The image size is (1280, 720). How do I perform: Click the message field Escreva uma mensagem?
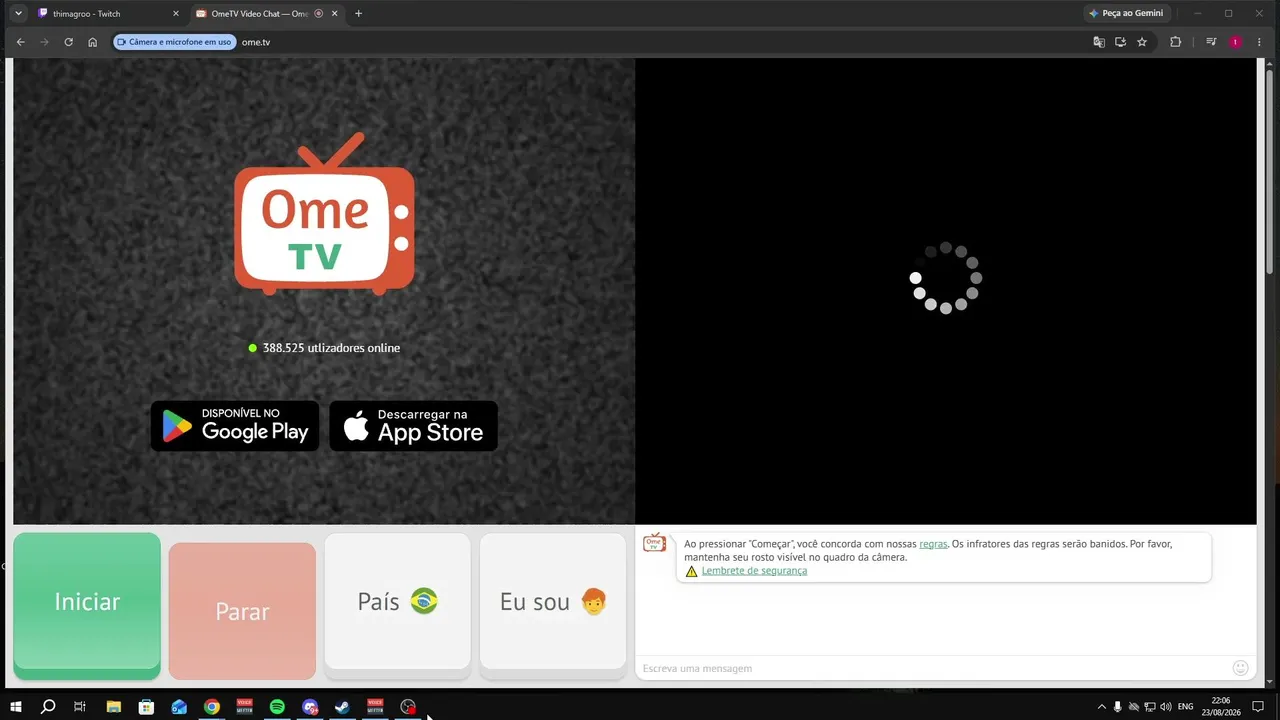pos(930,668)
